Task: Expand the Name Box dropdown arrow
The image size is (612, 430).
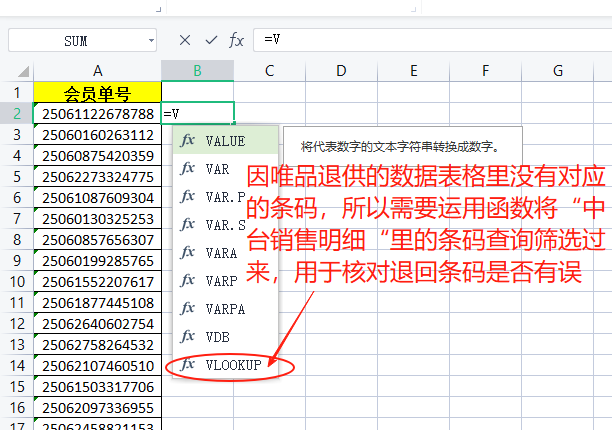Action: [x=151, y=41]
